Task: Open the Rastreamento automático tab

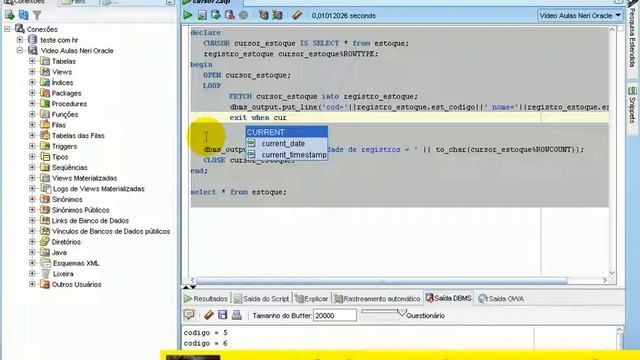Action: pyautogui.click(x=377, y=299)
